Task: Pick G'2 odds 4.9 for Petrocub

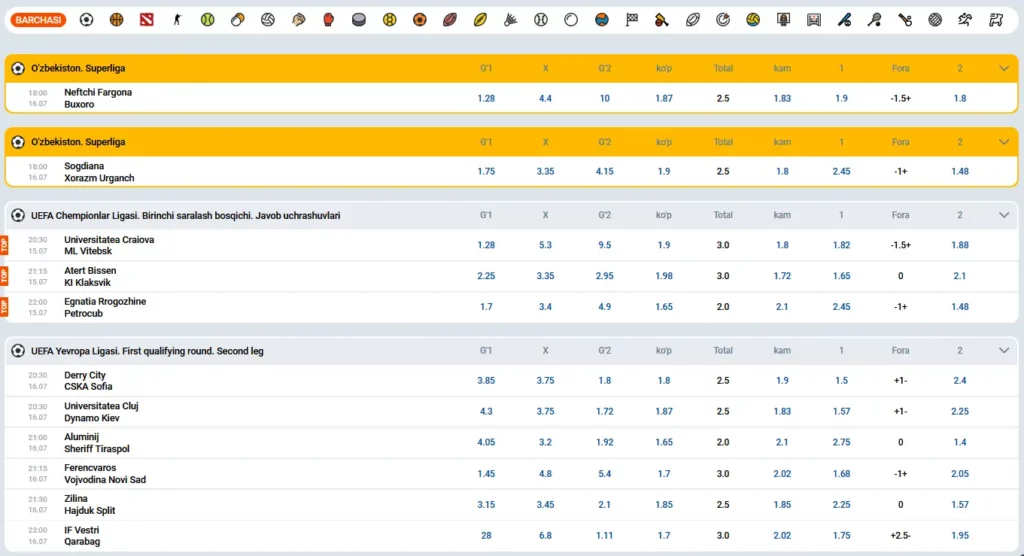Action: pos(605,306)
